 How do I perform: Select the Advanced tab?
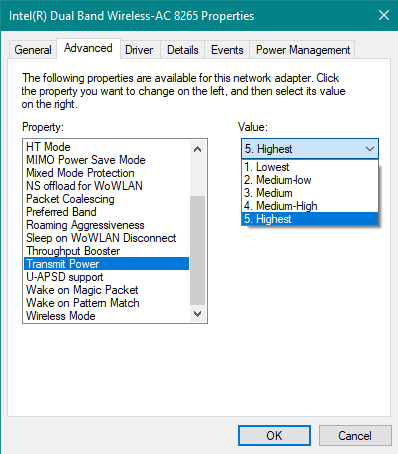point(88,49)
